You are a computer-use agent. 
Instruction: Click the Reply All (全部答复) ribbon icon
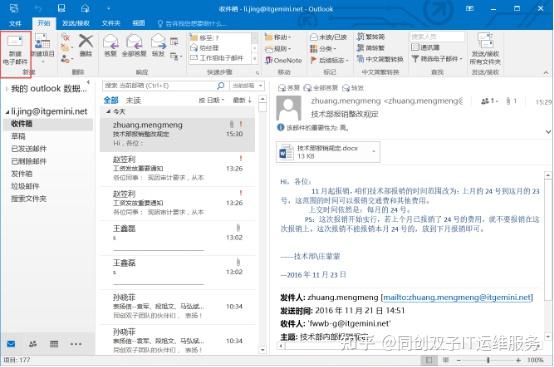[134, 45]
